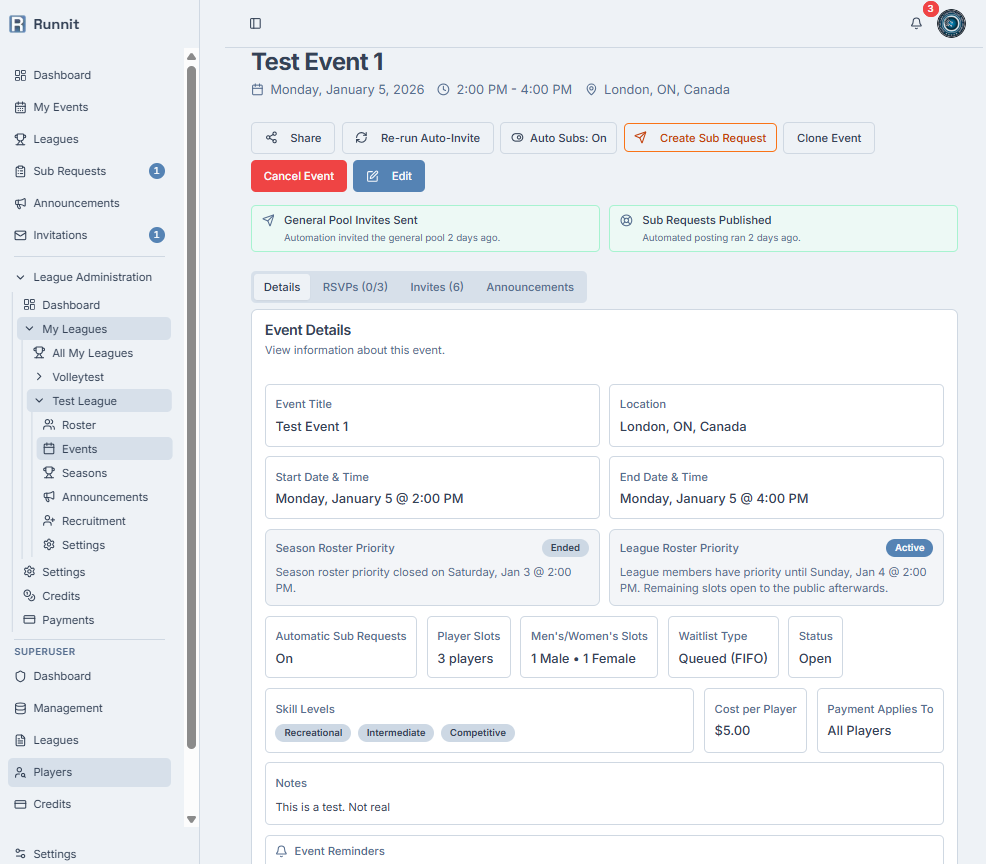986x864 pixels.
Task: Collapse the My Leagues group
Action: pos(29,329)
